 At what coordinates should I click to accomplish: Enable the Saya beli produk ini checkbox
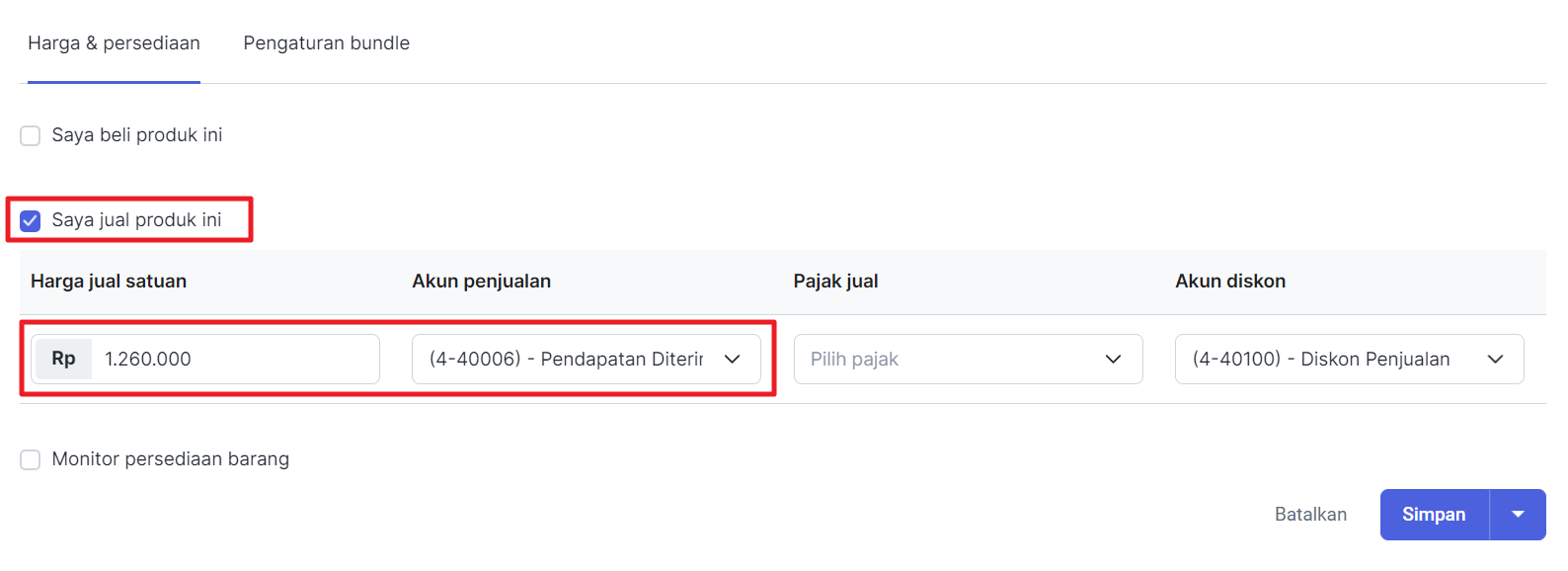[31, 135]
